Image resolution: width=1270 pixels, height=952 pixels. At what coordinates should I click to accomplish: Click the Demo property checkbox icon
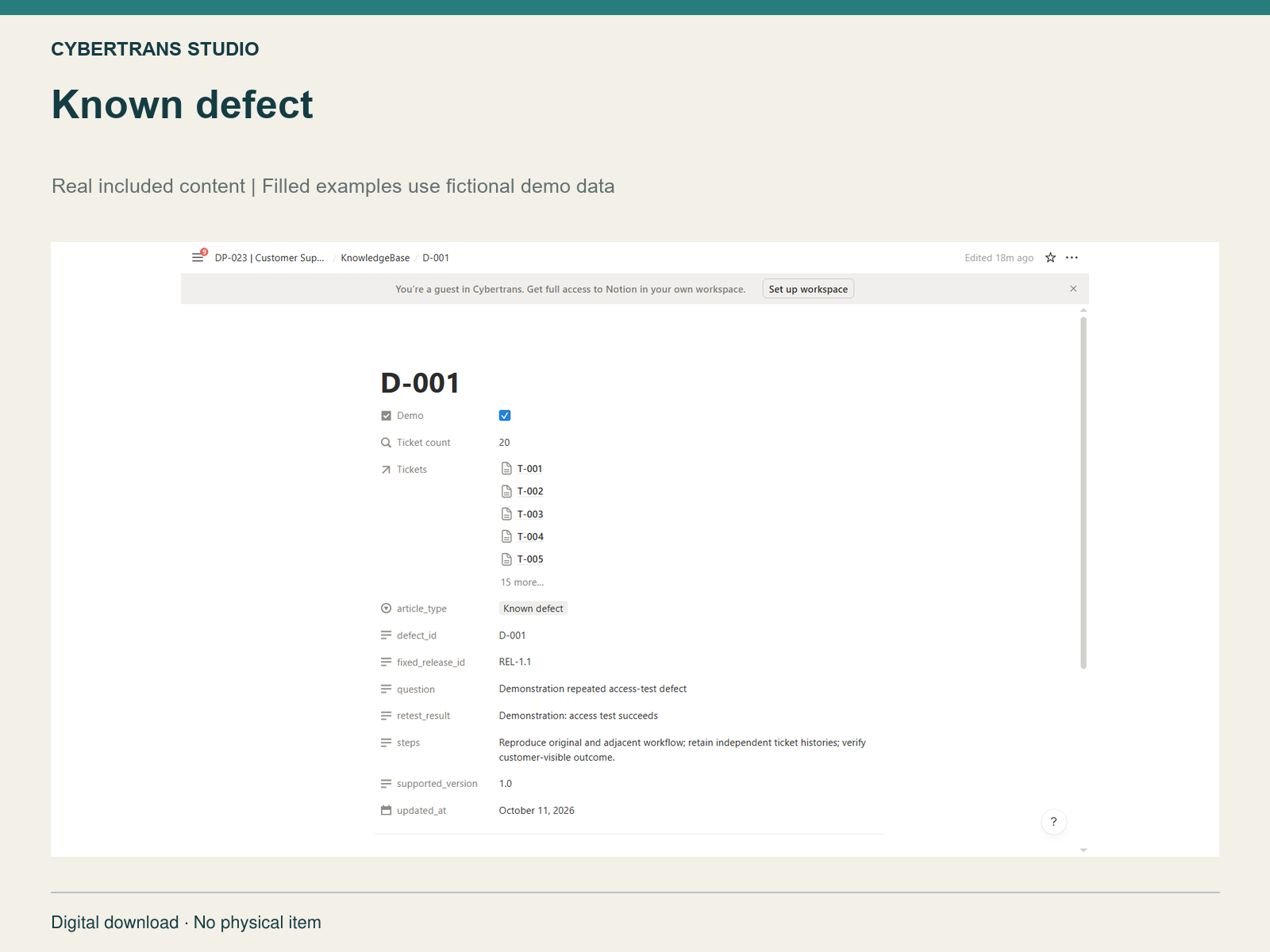386,416
